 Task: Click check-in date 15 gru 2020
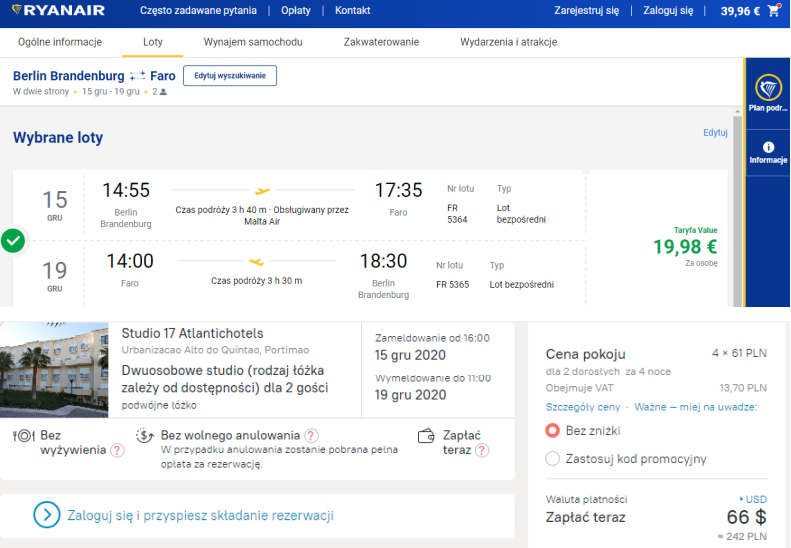tap(410, 355)
